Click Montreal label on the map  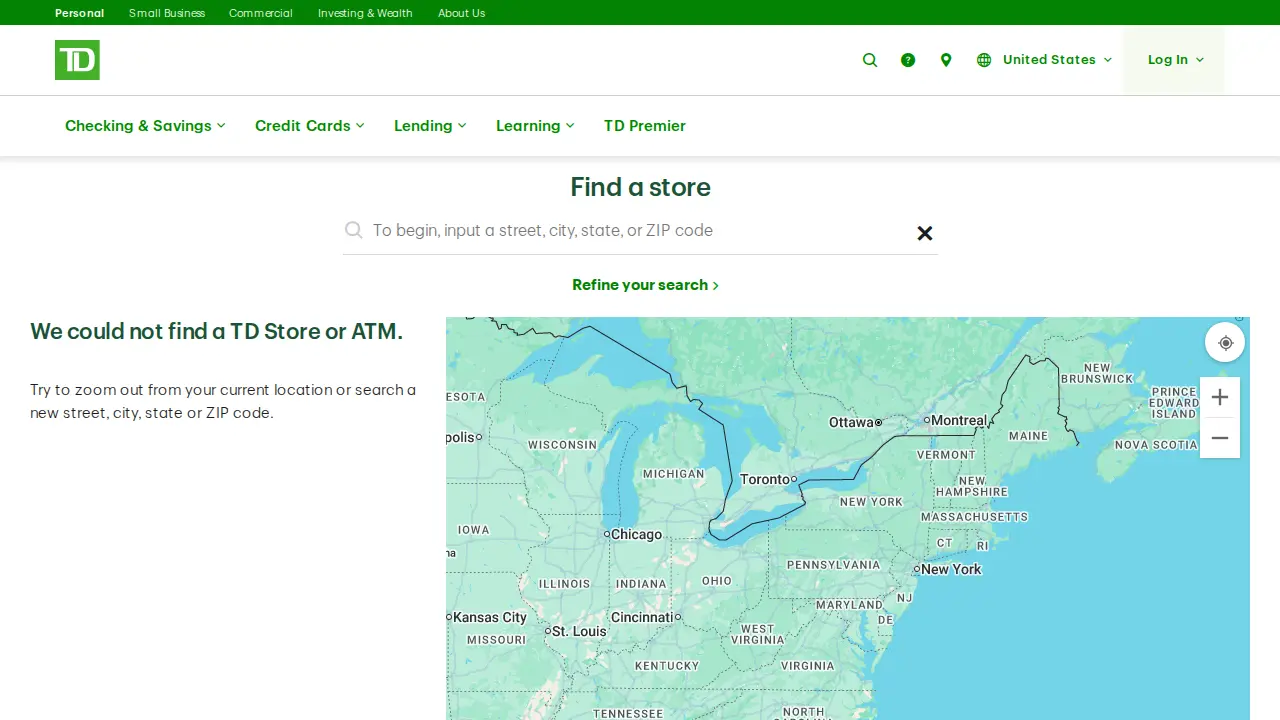click(x=959, y=420)
